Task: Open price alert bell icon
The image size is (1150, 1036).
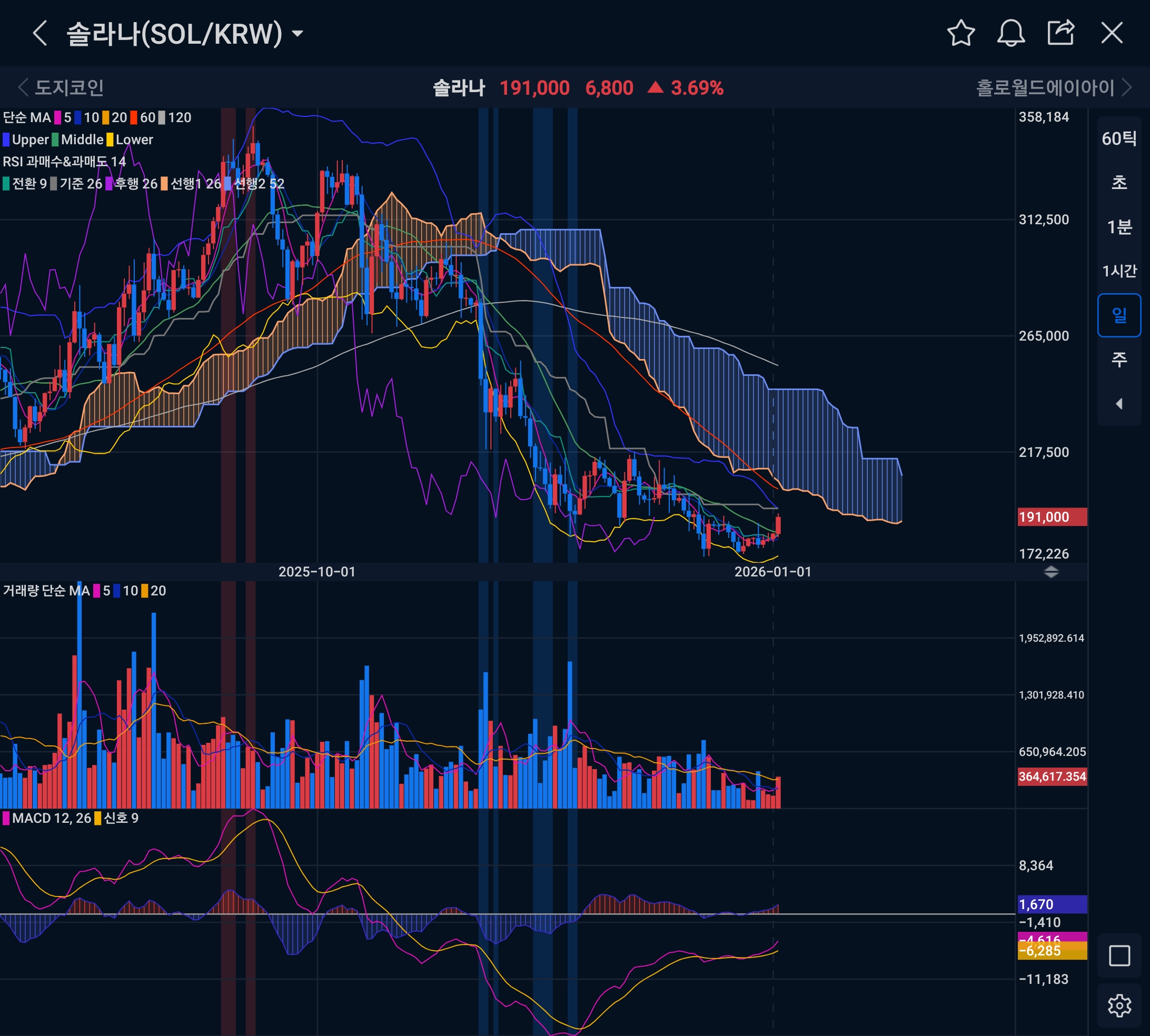Action: 1010,33
